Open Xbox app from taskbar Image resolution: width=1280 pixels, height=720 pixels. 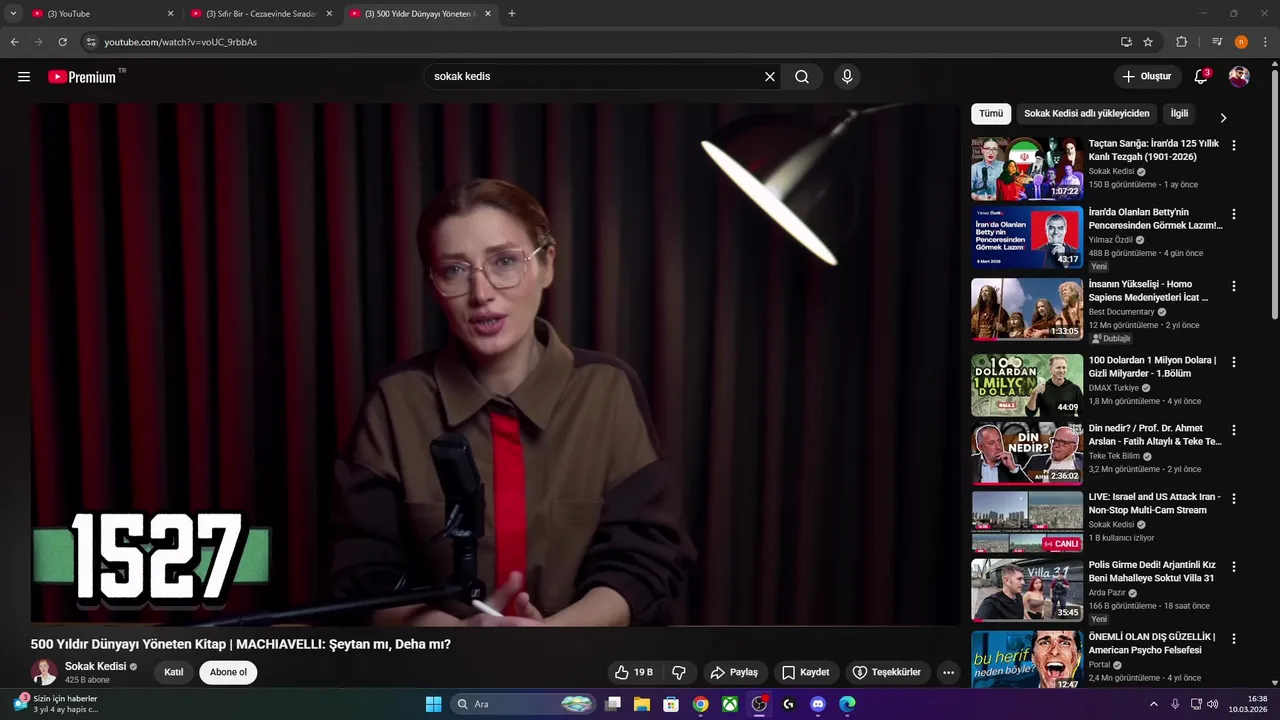[x=731, y=704]
